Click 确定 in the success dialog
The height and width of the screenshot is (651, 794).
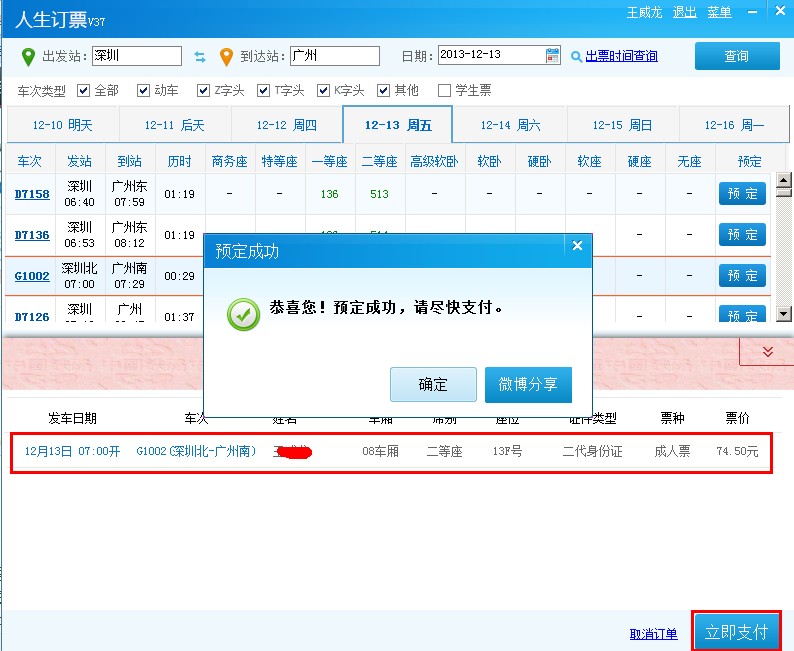pyautogui.click(x=433, y=385)
